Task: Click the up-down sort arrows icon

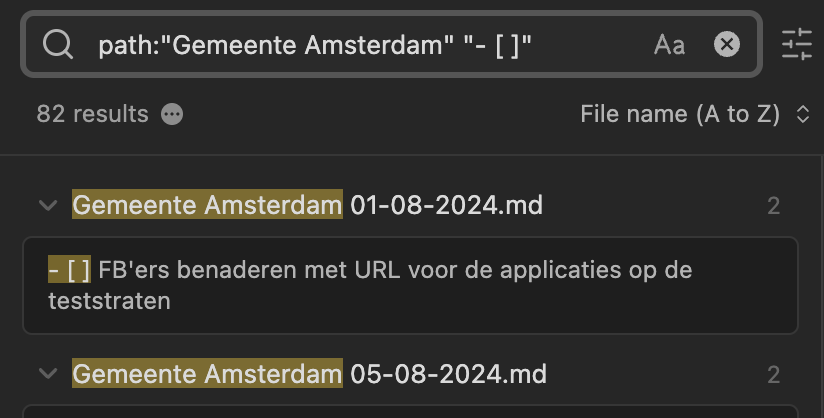Action: pos(802,114)
